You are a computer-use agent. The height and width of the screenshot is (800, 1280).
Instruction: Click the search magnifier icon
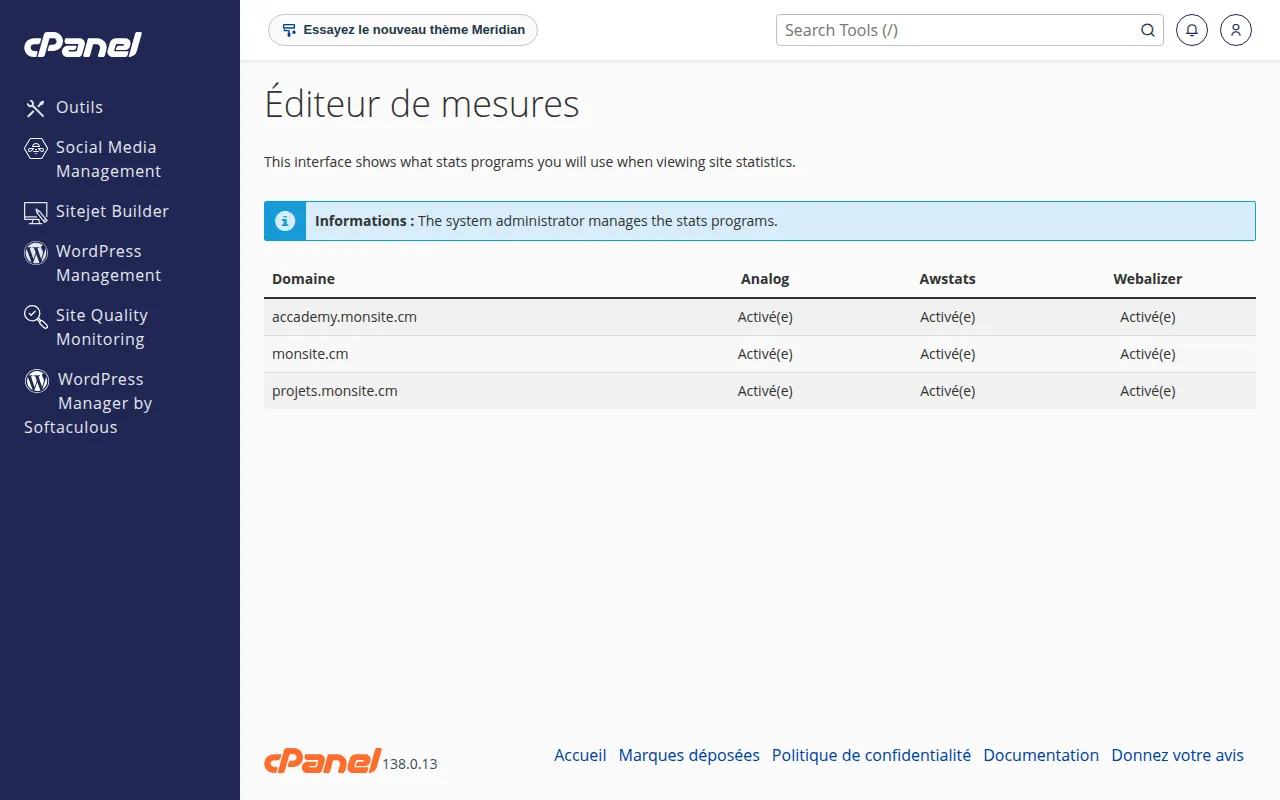(1148, 30)
